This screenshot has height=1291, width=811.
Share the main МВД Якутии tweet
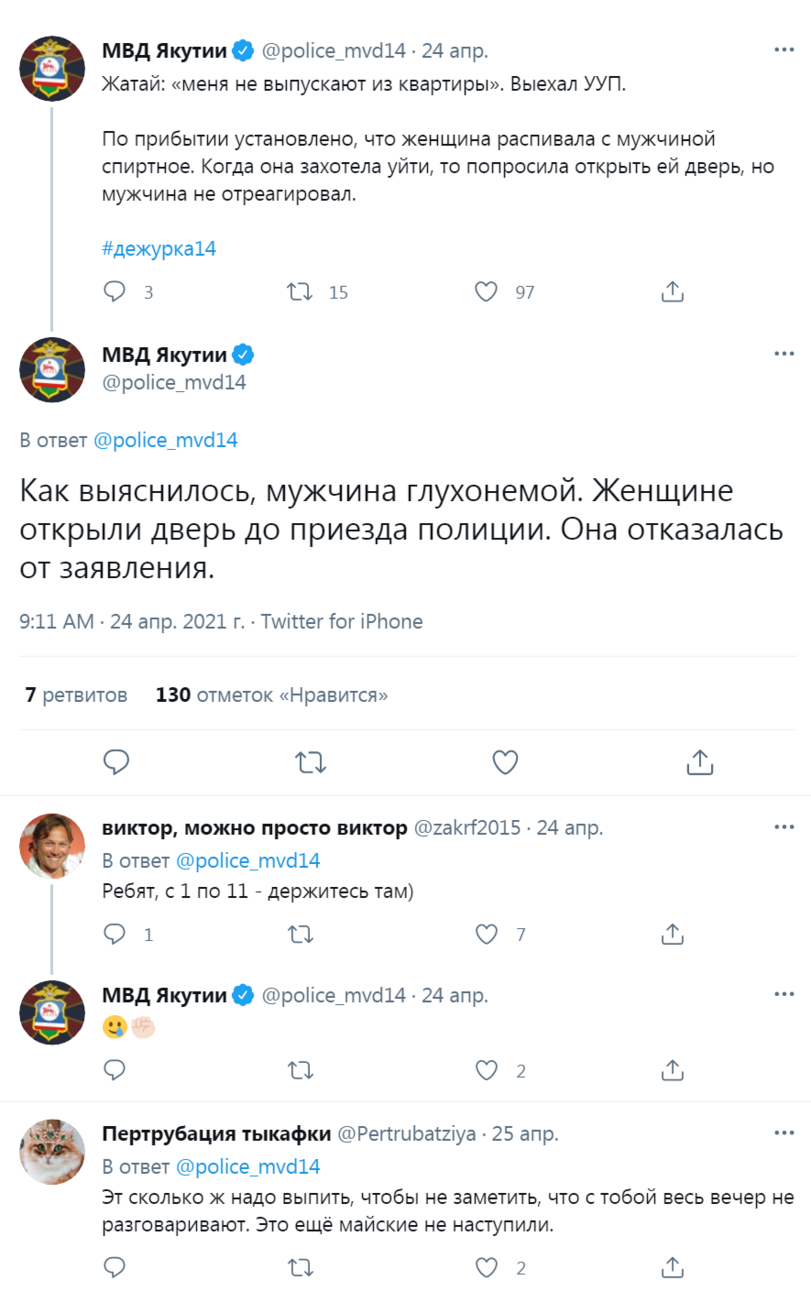[x=700, y=763]
